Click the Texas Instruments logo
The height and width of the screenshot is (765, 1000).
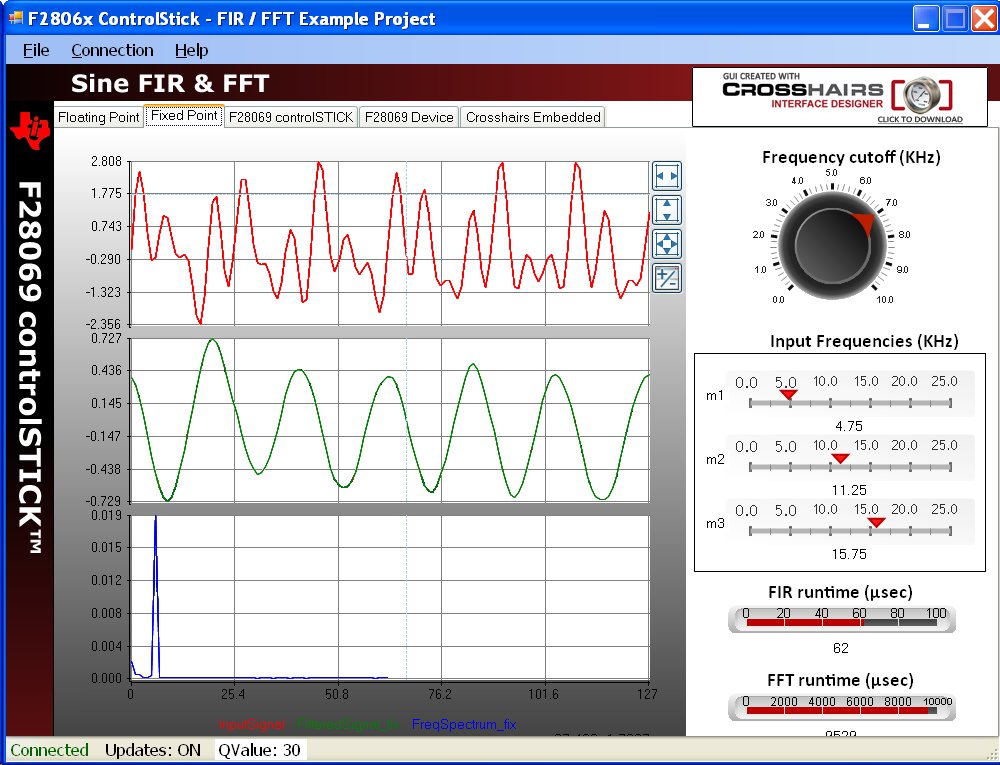29,129
